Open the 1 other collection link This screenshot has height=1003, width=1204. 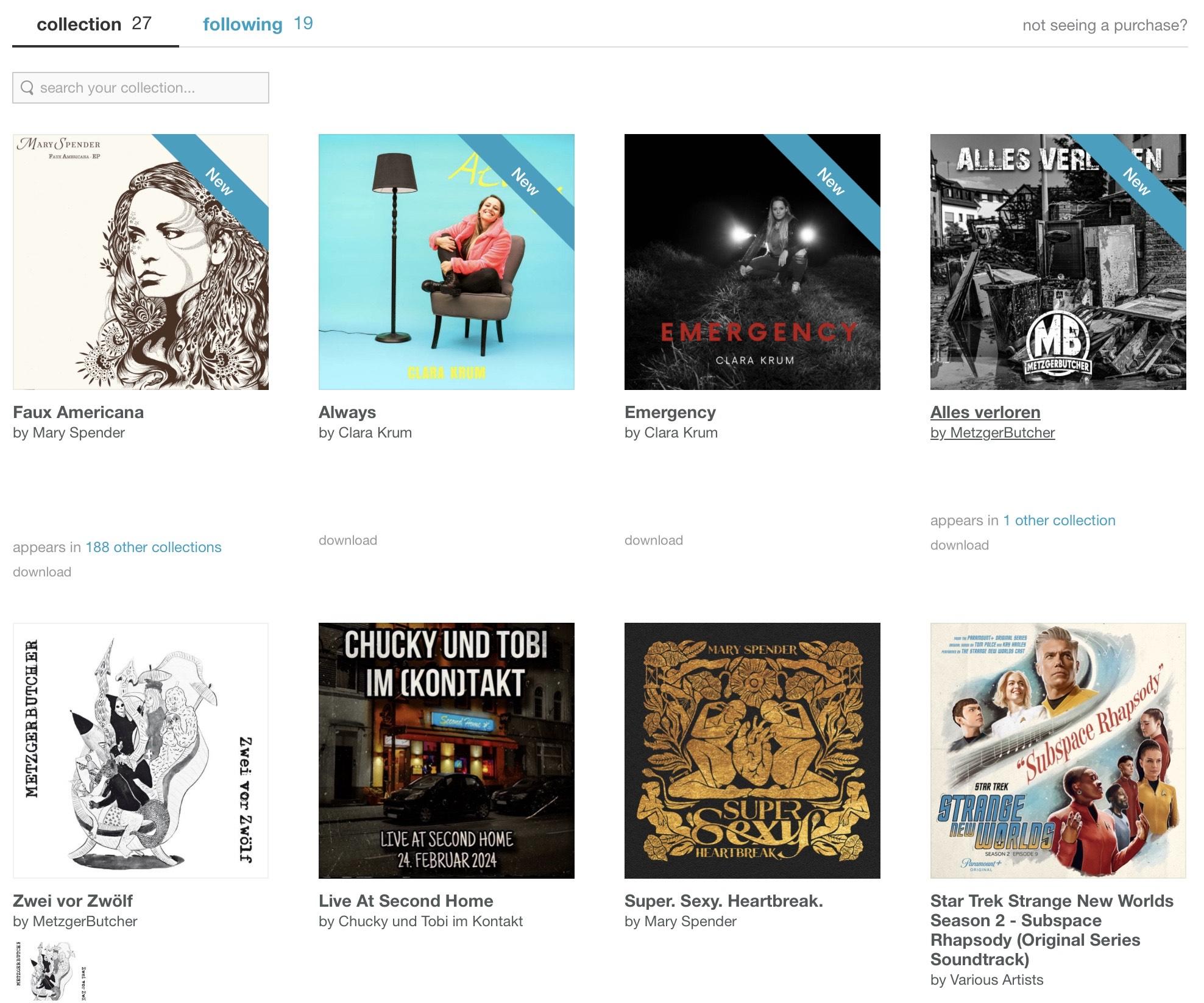tap(1060, 520)
